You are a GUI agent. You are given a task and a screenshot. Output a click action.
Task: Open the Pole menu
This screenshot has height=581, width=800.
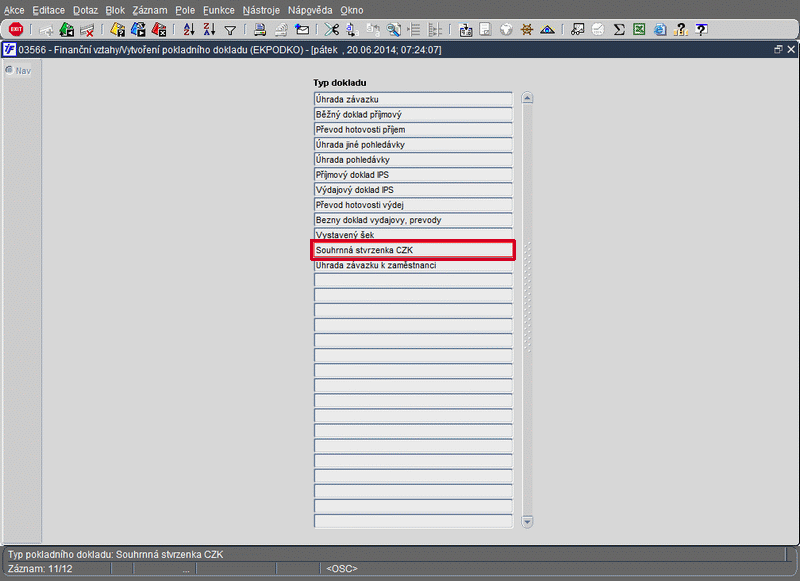[x=185, y=10]
